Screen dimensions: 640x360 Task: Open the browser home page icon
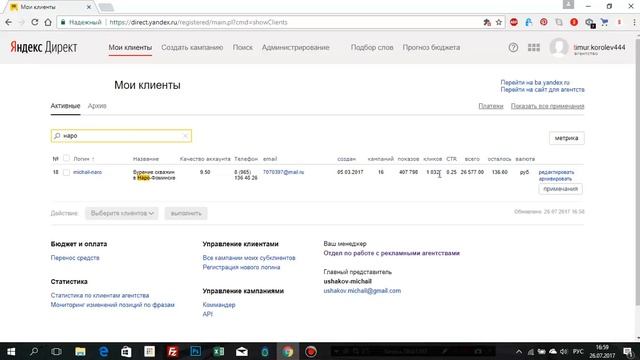[48, 22]
